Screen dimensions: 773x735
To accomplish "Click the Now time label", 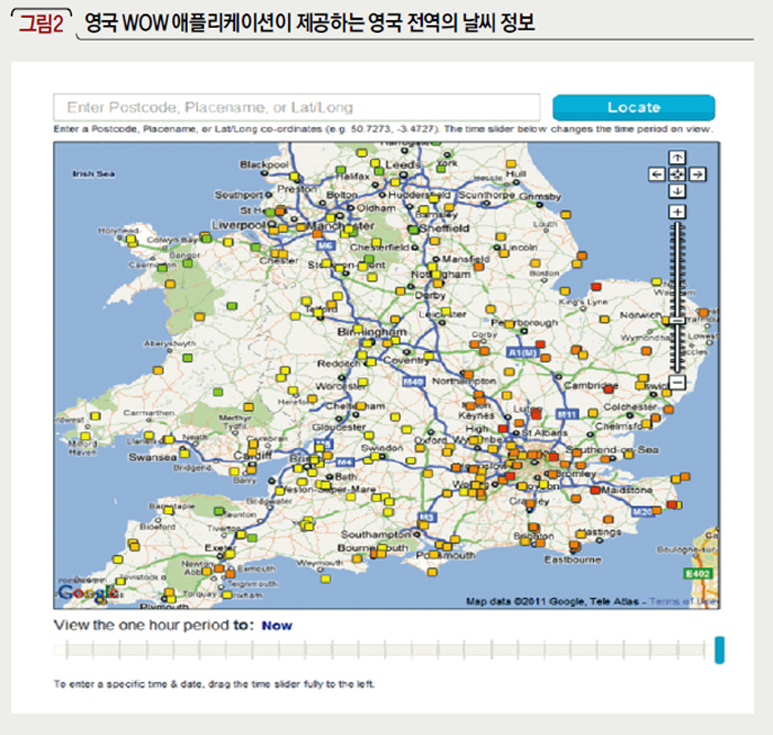I will (x=277, y=626).
